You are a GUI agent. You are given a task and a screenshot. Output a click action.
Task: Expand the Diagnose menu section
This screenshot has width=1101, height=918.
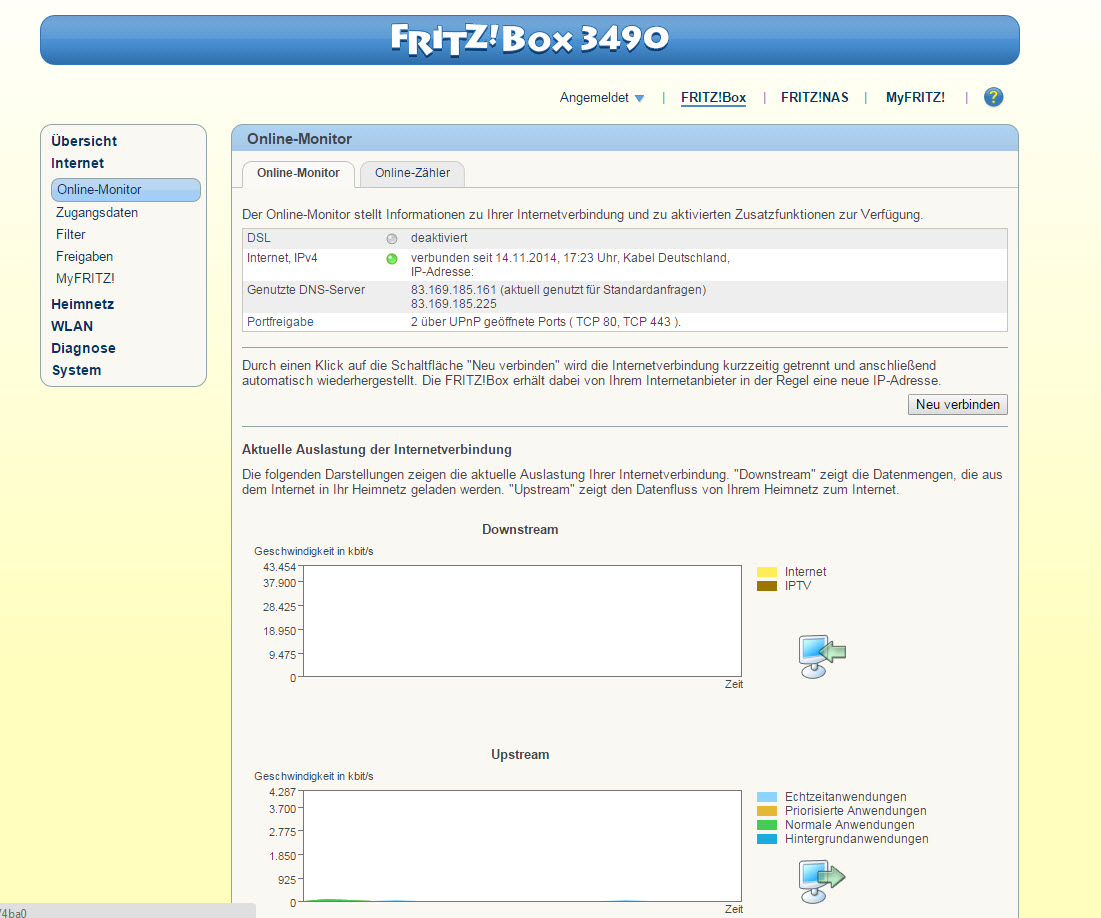(83, 348)
